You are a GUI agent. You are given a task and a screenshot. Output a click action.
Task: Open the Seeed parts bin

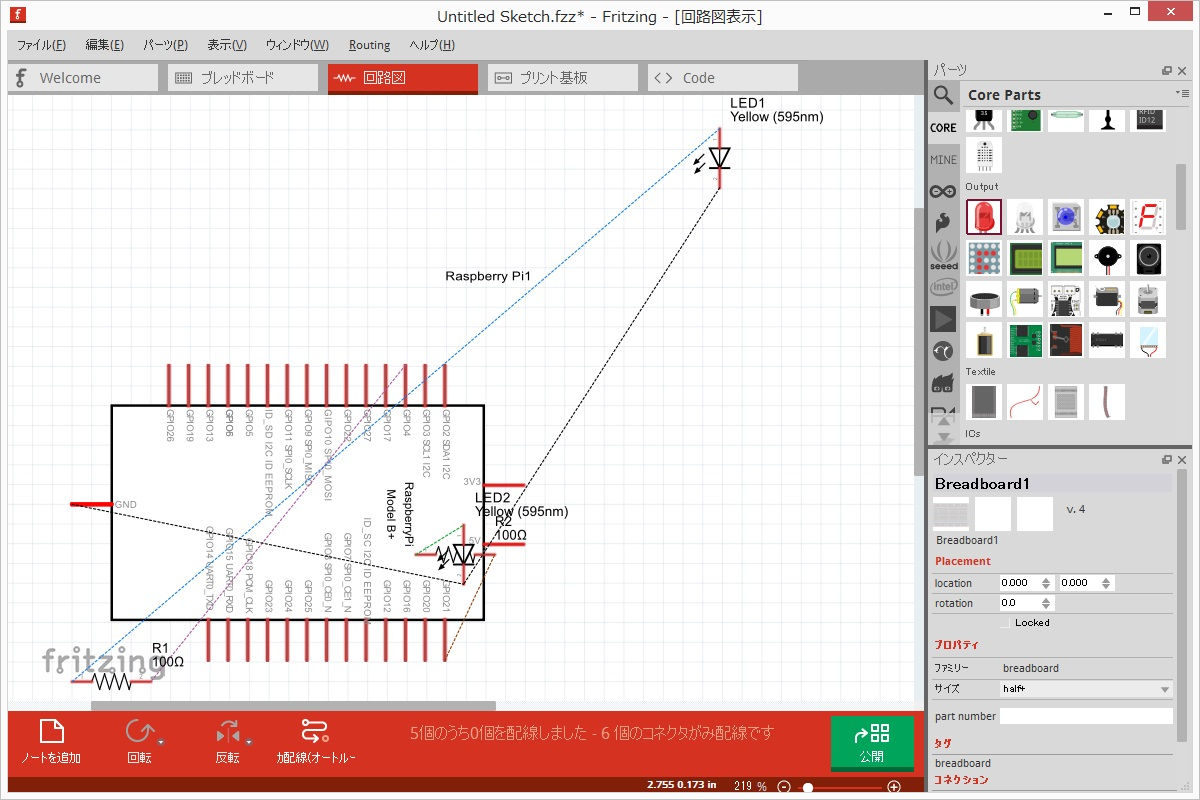pyautogui.click(x=943, y=255)
